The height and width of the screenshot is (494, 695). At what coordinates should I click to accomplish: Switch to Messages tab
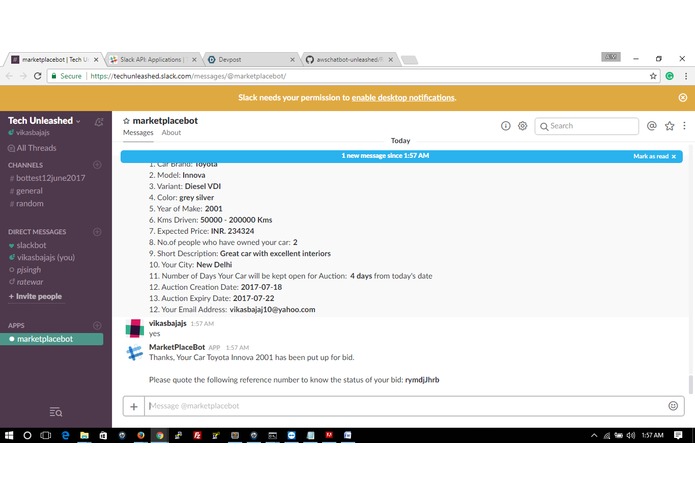click(138, 132)
